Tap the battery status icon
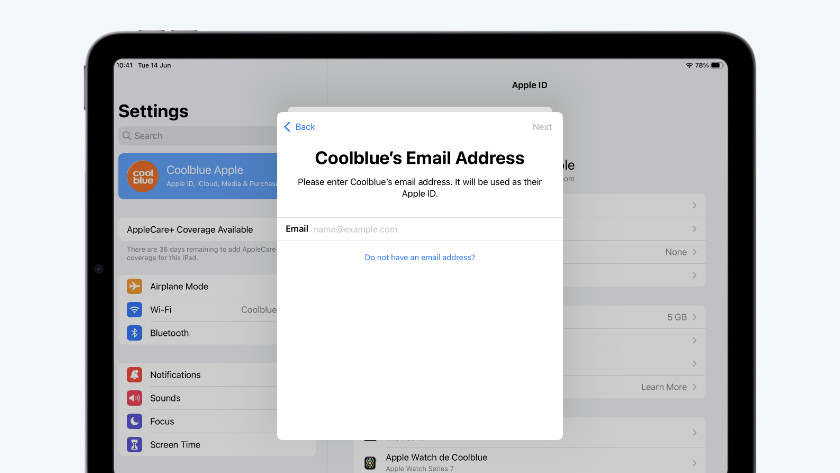This screenshot has width=840, height=473. click(717, 65)
